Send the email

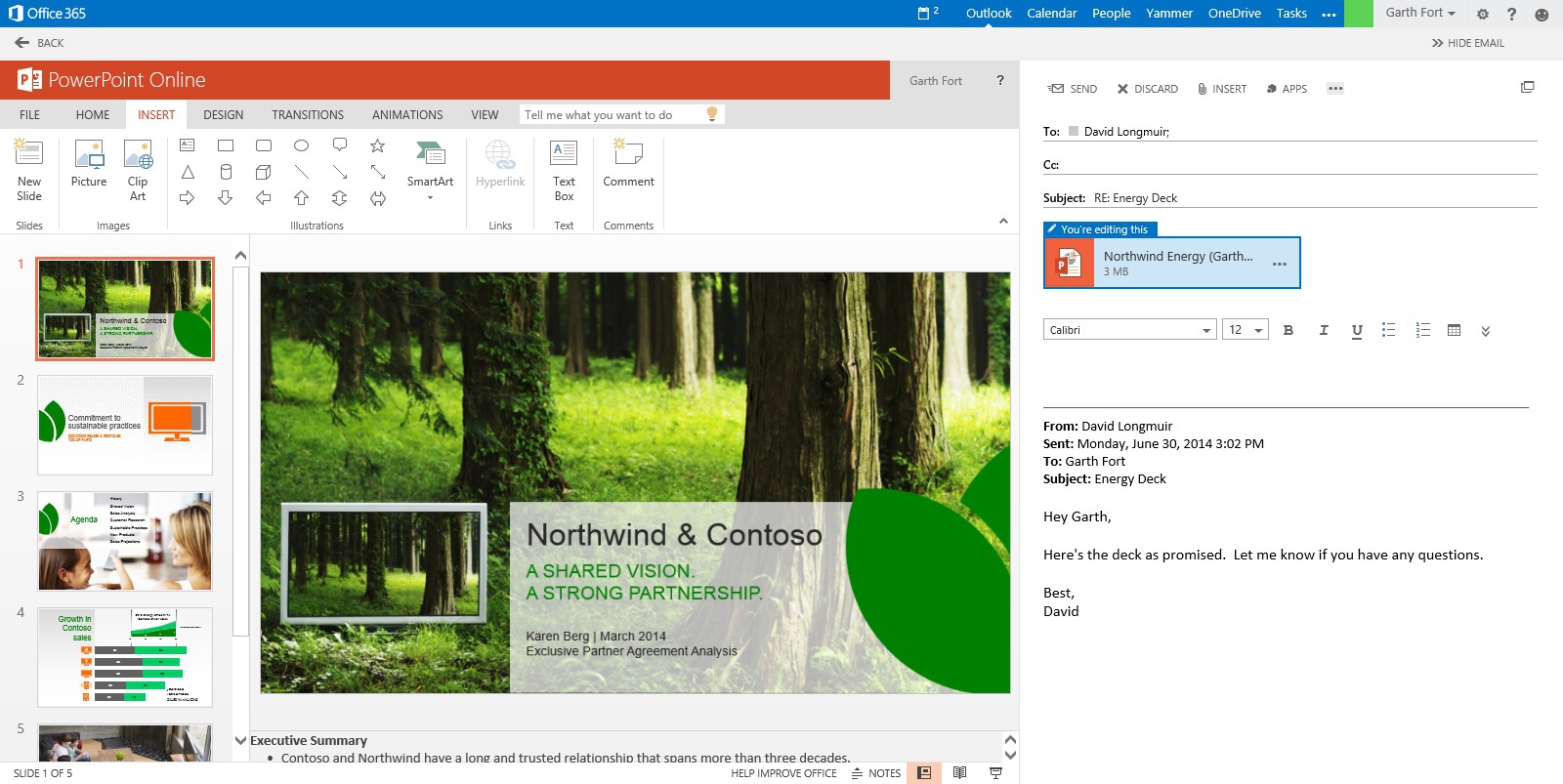point(1072,88)
